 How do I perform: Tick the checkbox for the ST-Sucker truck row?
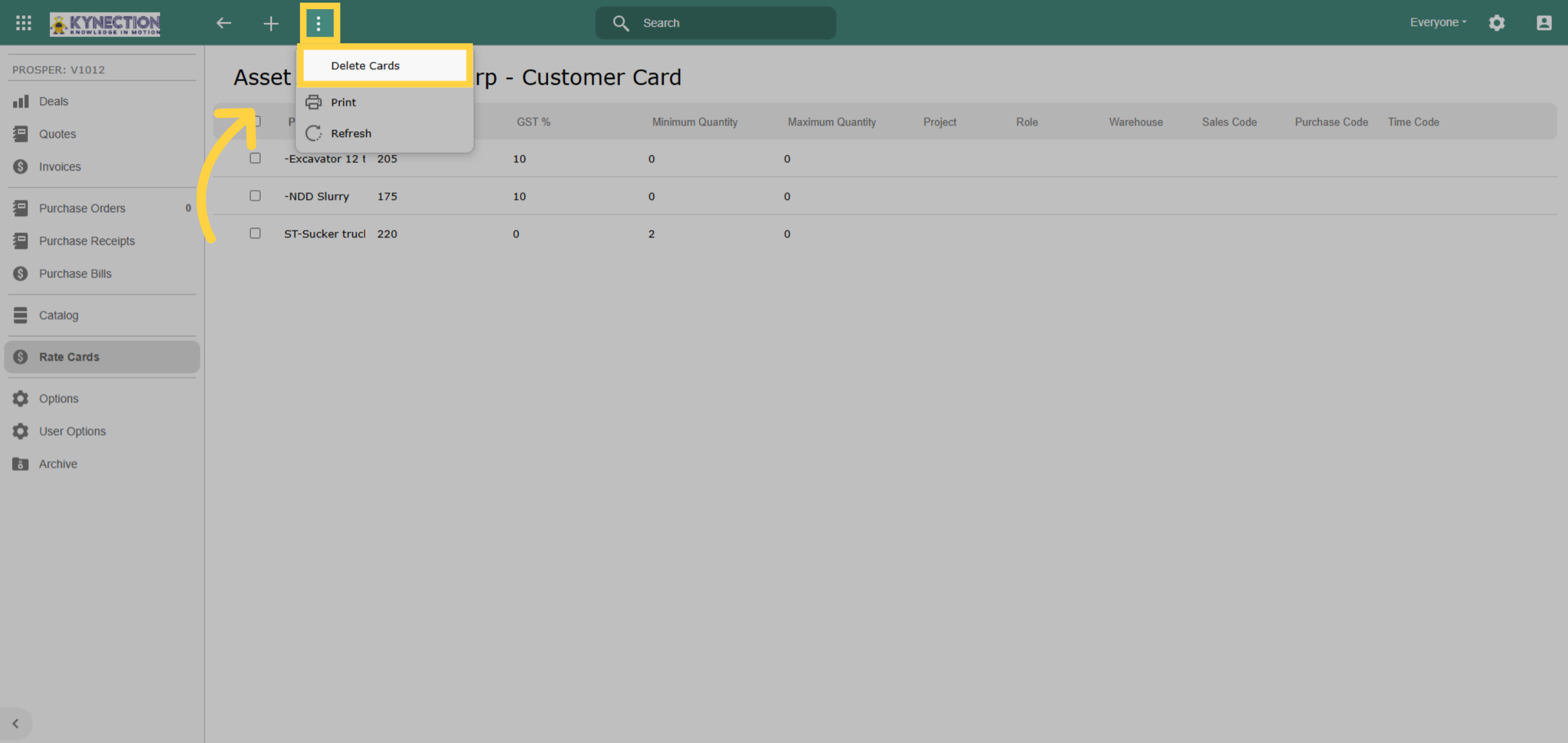255,233
